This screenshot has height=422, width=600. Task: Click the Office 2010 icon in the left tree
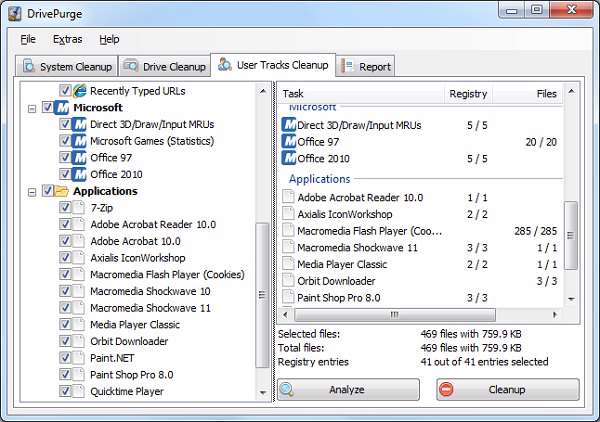pos(79,174)
